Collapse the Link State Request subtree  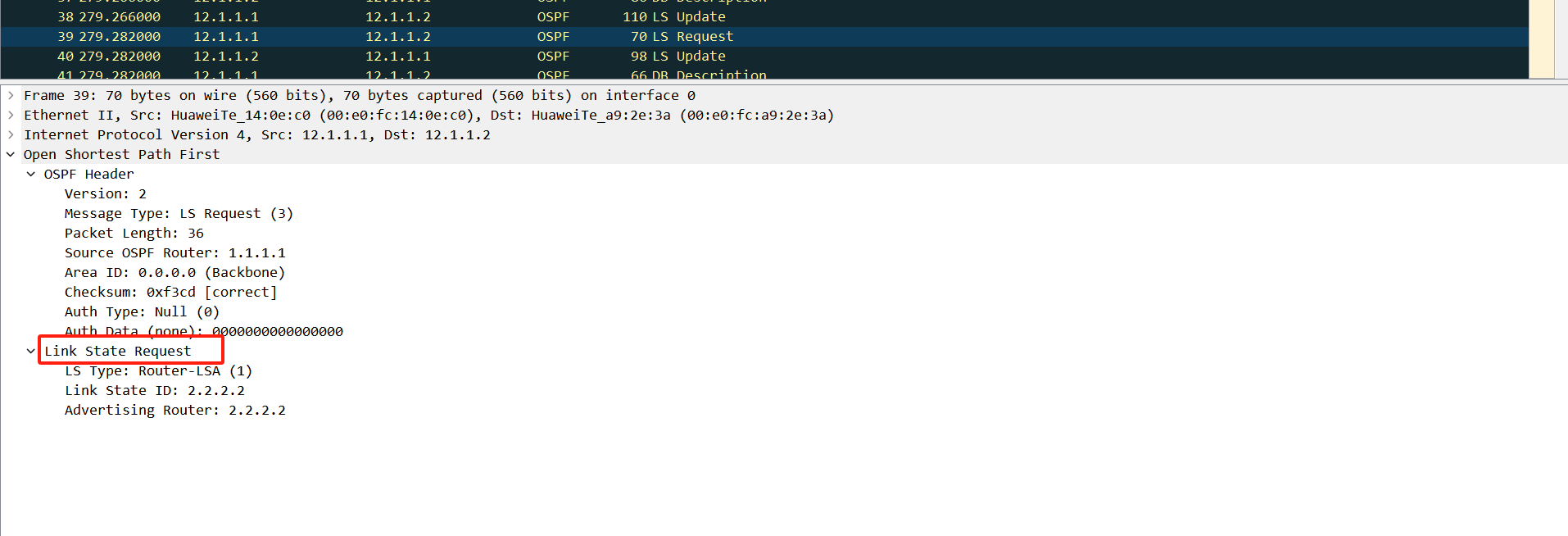31,351
